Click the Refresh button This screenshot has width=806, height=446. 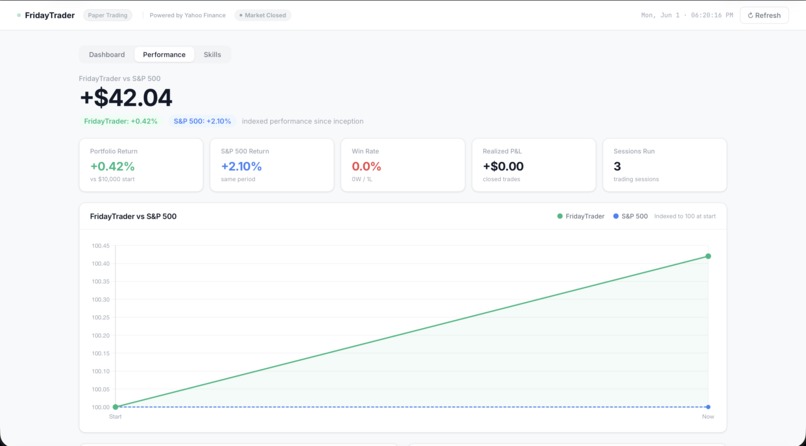764,15
